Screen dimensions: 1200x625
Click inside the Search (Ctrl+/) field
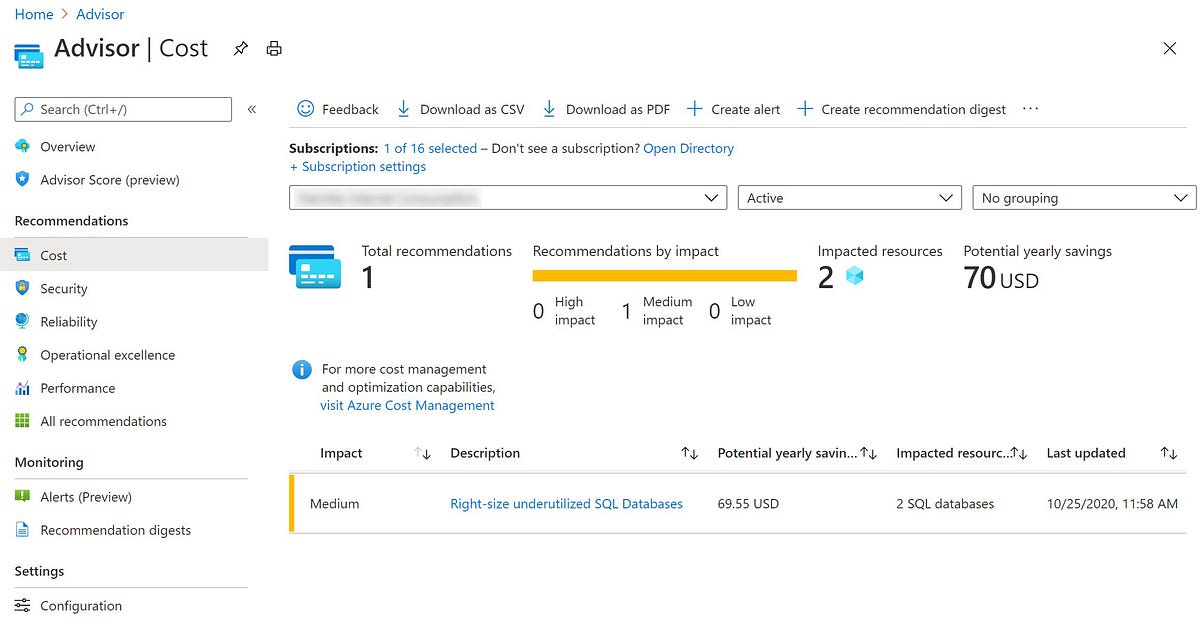[x=125, y=108]
